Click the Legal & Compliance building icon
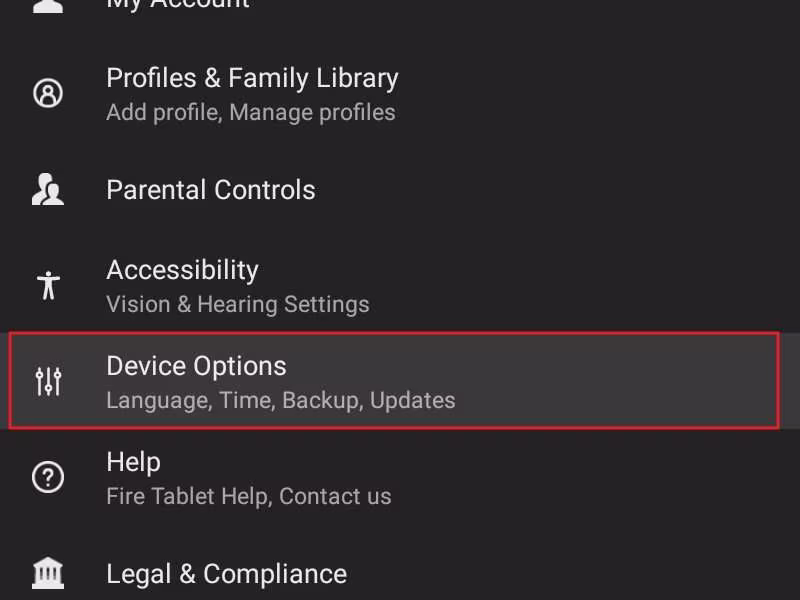 point(48,573)
